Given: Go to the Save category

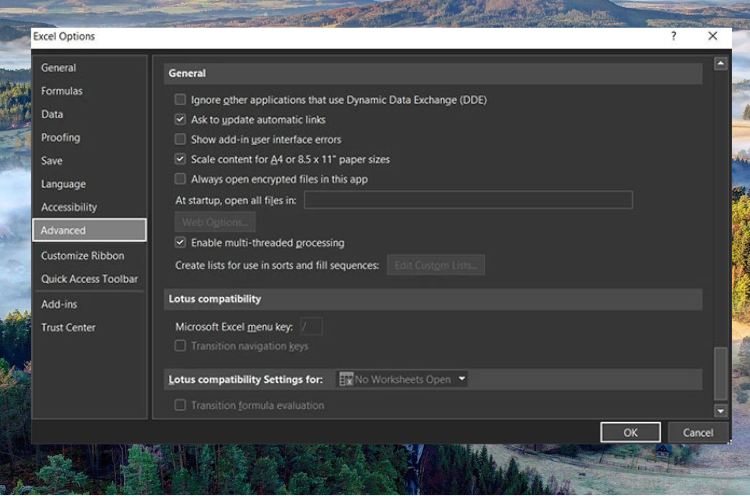Looking at the screenshot, I should pyautogui.click(x=52, y=161).
